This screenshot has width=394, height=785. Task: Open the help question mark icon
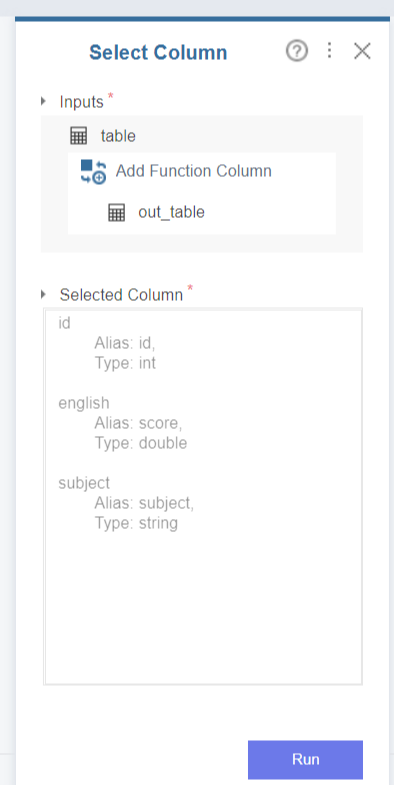point(297,51)
